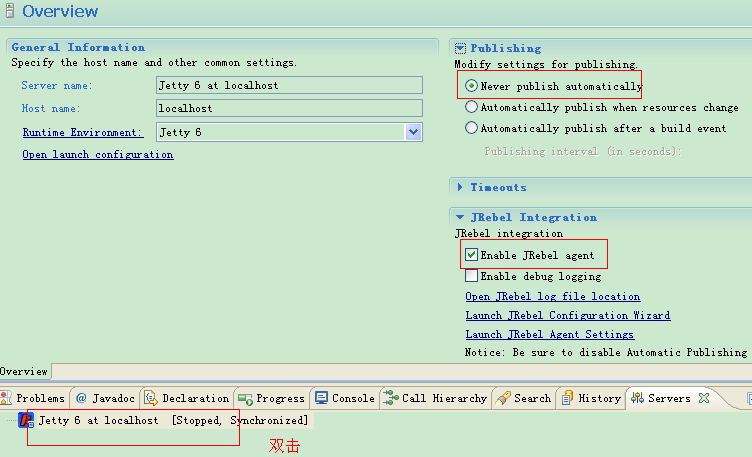Click the Servers tab icon
This screenshot has width=752, height=457.
637,398
